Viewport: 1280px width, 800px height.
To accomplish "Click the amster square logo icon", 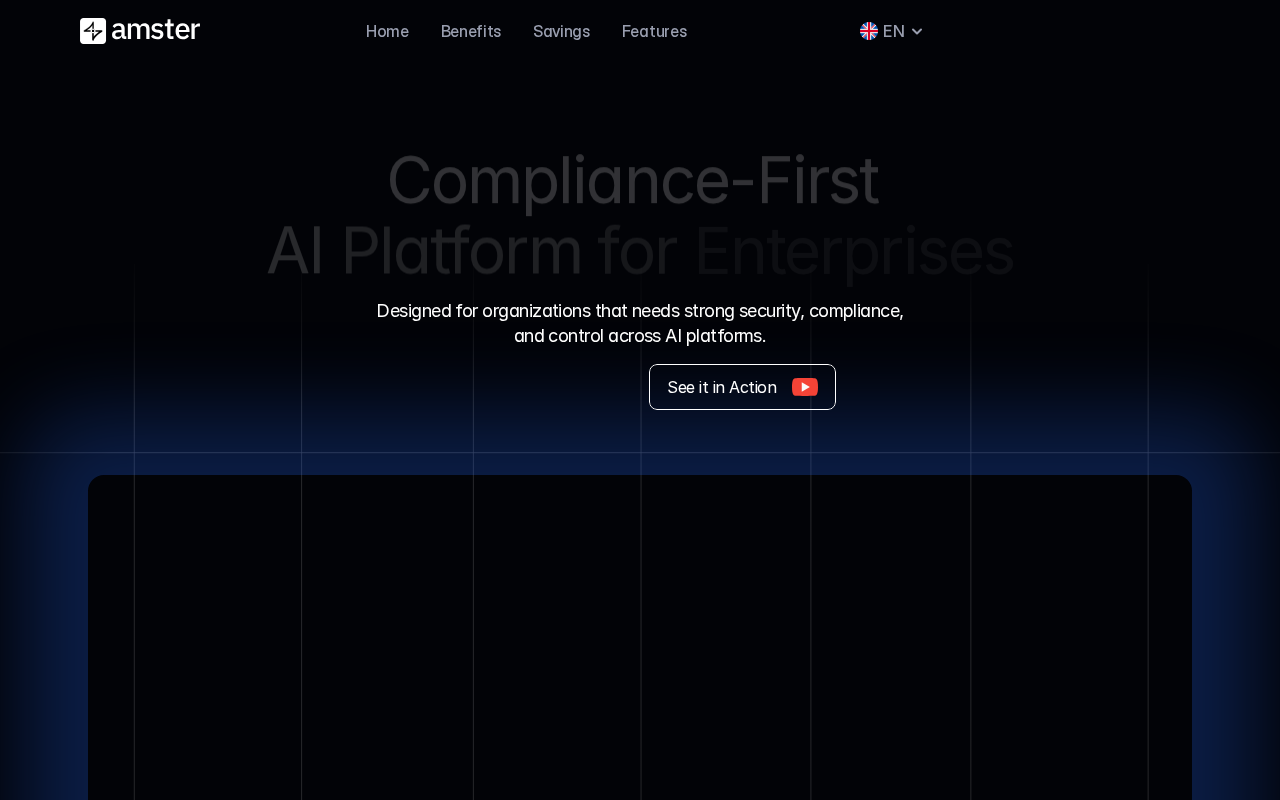I will 93,31.
